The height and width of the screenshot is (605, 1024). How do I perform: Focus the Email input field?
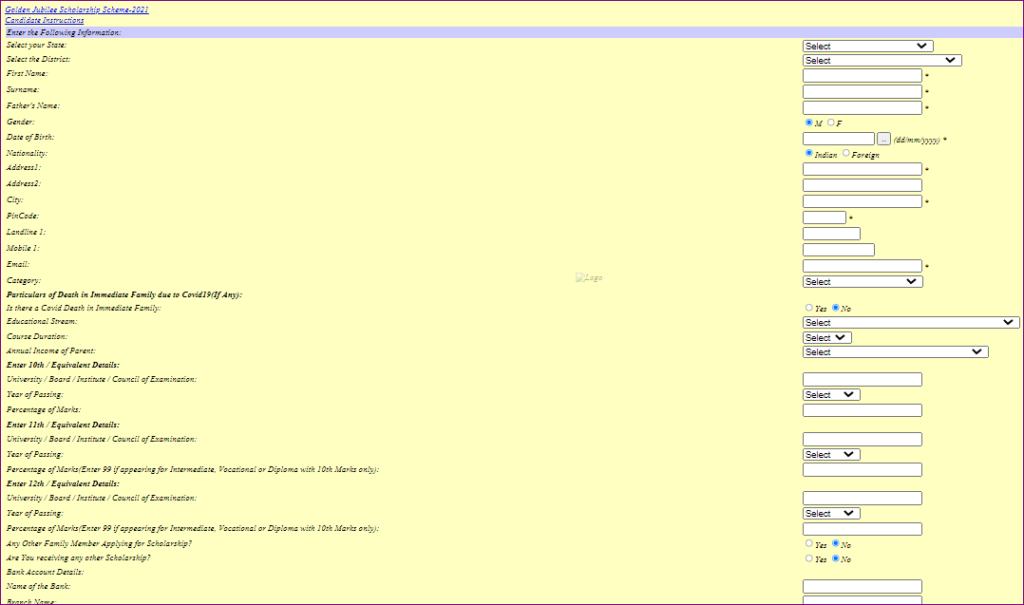pos(861,266)
